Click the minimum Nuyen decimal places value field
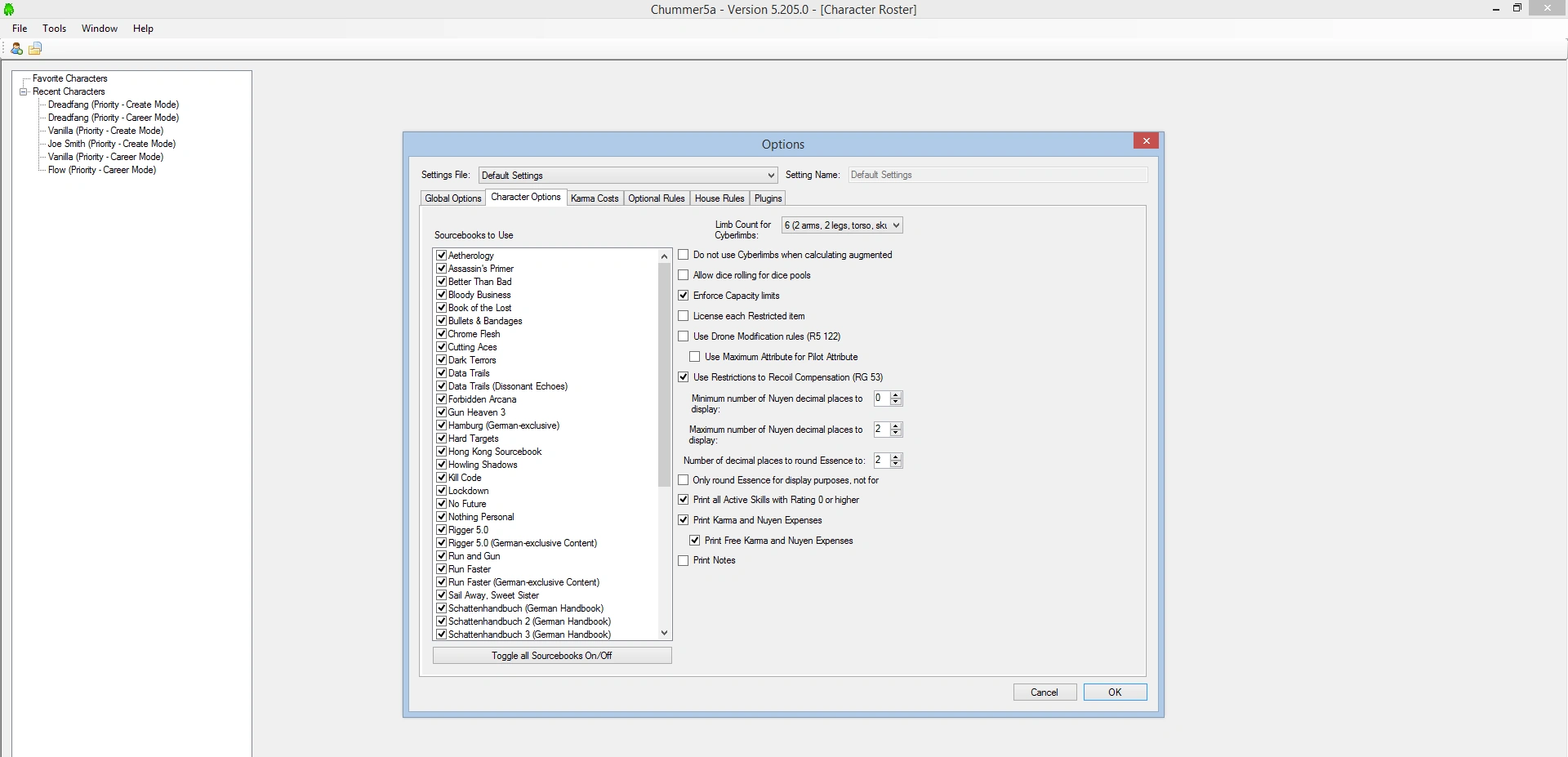This screenshot has height=757, width=1568. point(881,399)
